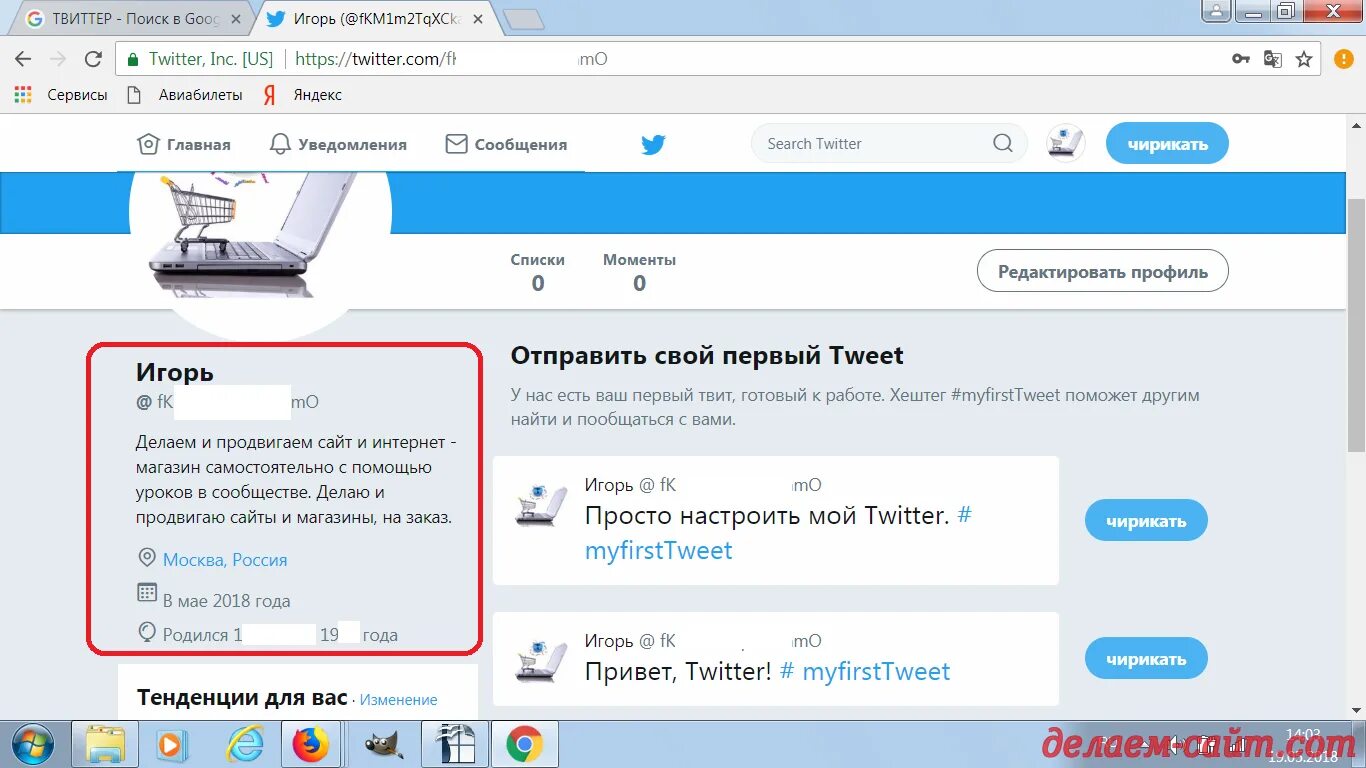Go back with the browser back arrow
Image resolution: width=1366 pixels, height=768 pixels.
23,59
